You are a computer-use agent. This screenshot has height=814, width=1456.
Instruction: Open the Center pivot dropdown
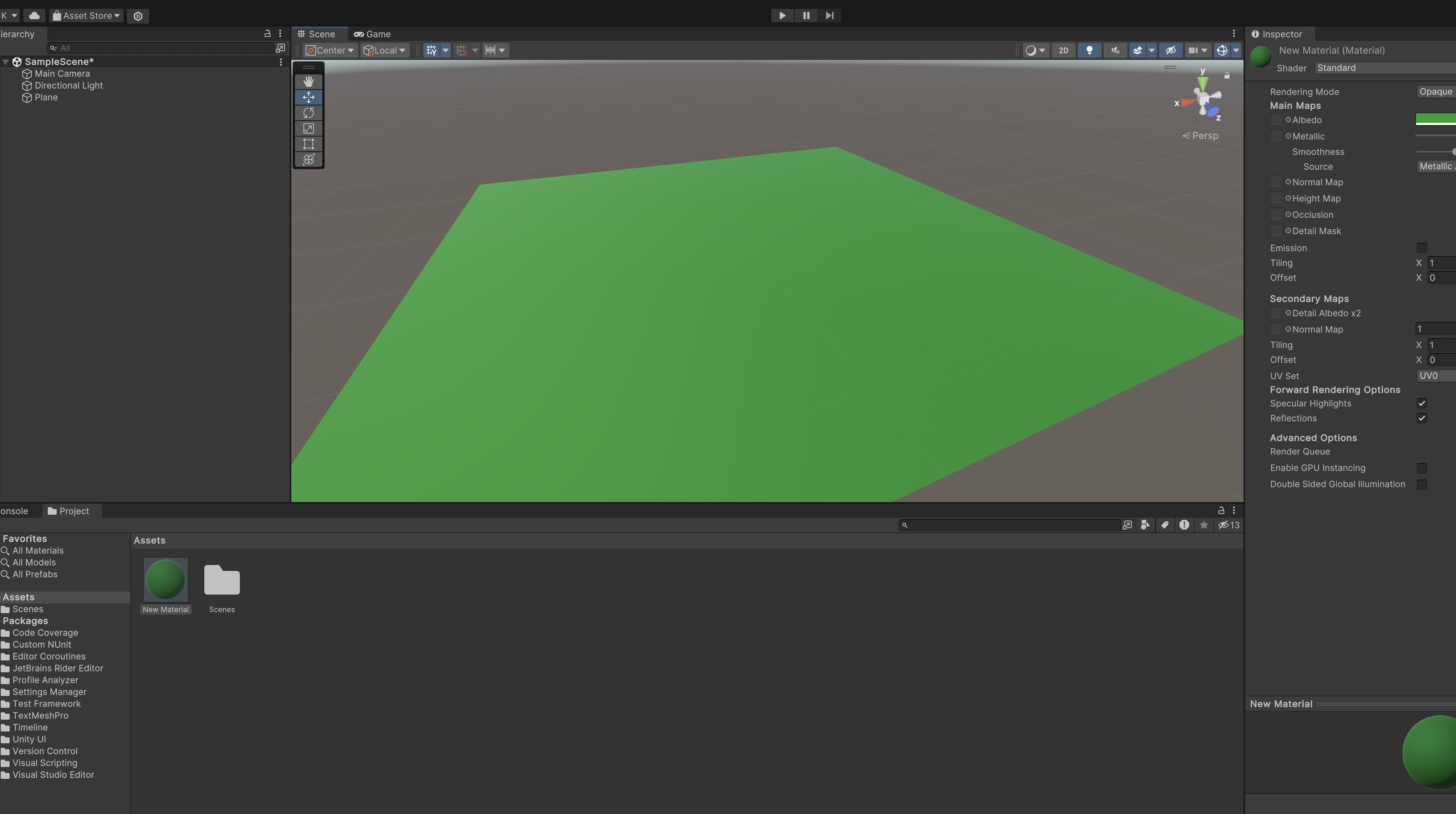point(330,50)
